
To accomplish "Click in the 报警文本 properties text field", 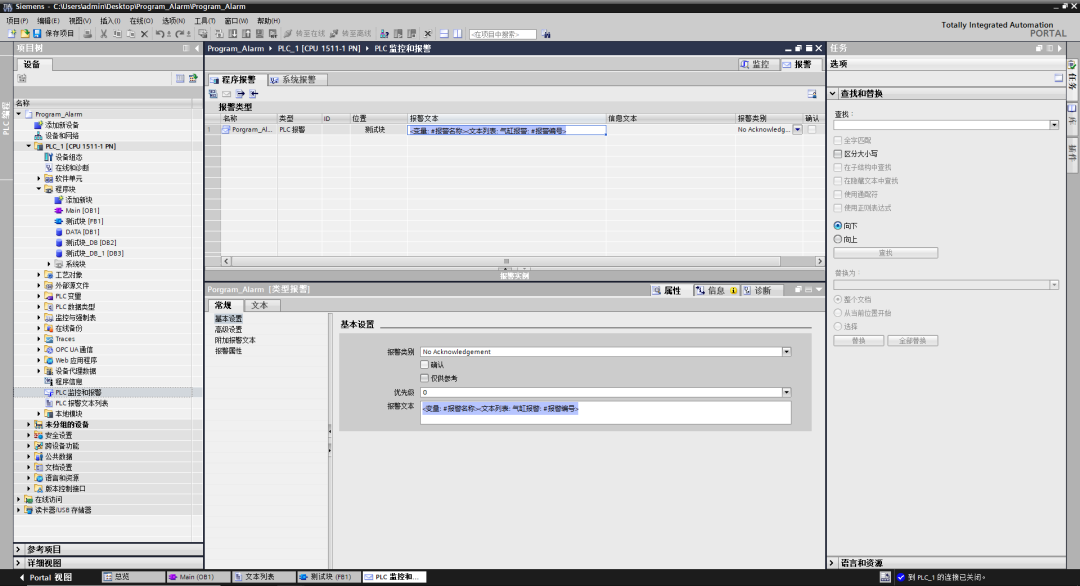I will (605, 412).
